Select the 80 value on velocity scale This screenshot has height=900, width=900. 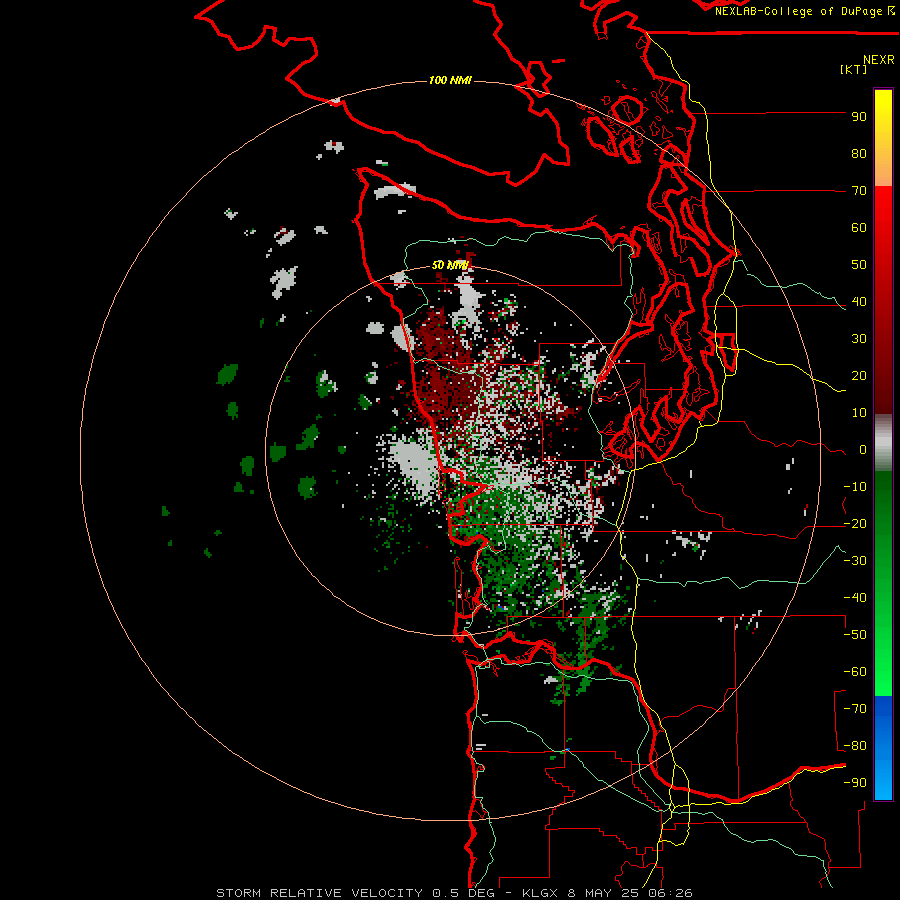click(x=859, y=154)
